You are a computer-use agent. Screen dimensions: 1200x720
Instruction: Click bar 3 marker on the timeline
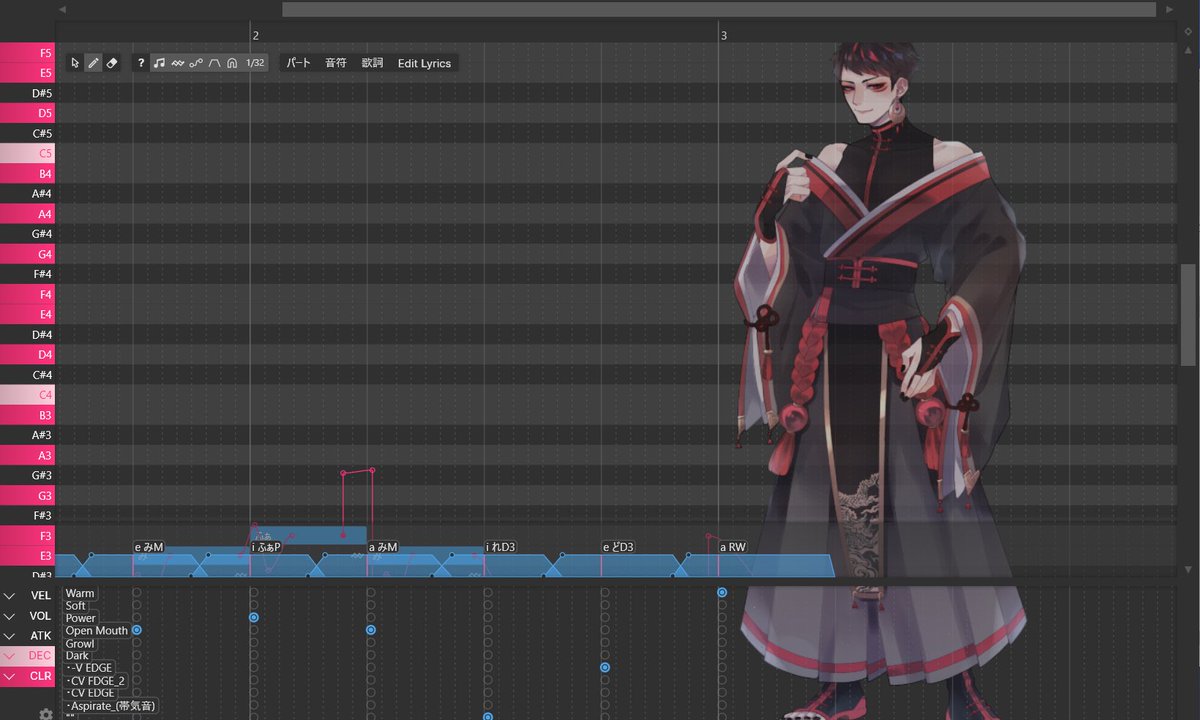[x=724, y=35]
